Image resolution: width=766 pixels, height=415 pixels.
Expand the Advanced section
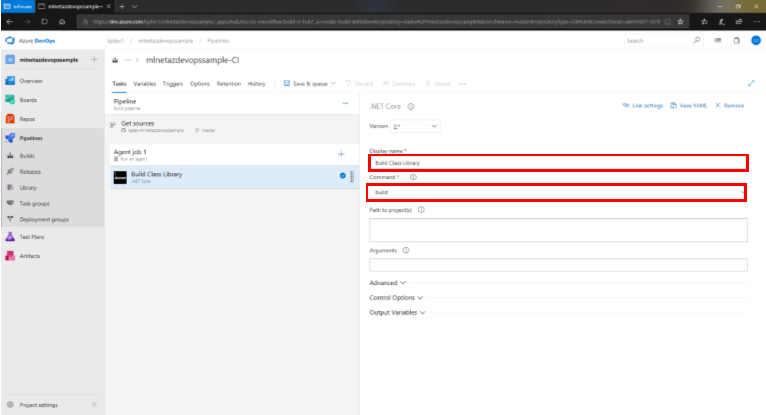pos(388,283)
